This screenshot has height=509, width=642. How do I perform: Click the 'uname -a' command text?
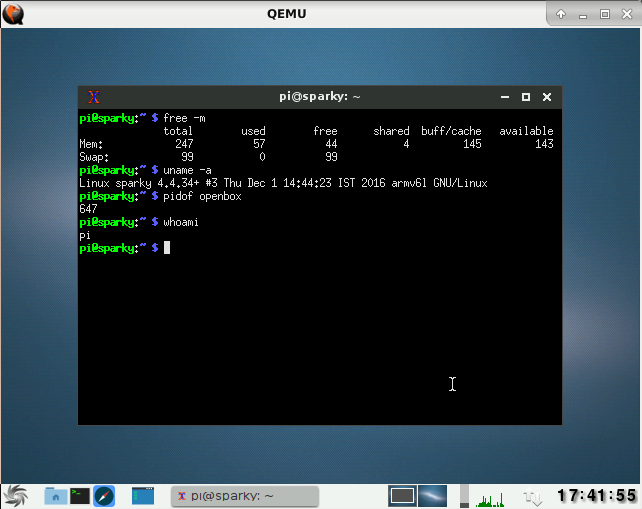coord(187,170)
